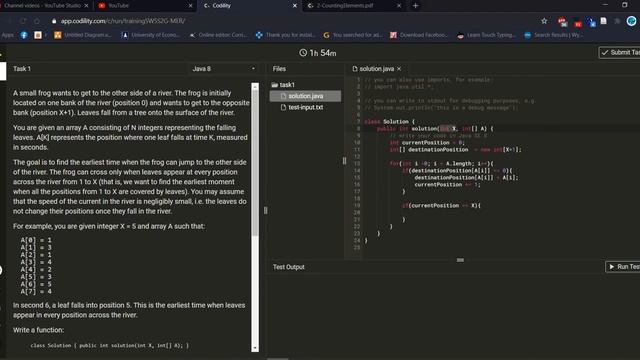The height and width of the screenshot is (360, 640).
Task: Open the 2-CountingElements.pdf browser tab
Action: [345, 6]
